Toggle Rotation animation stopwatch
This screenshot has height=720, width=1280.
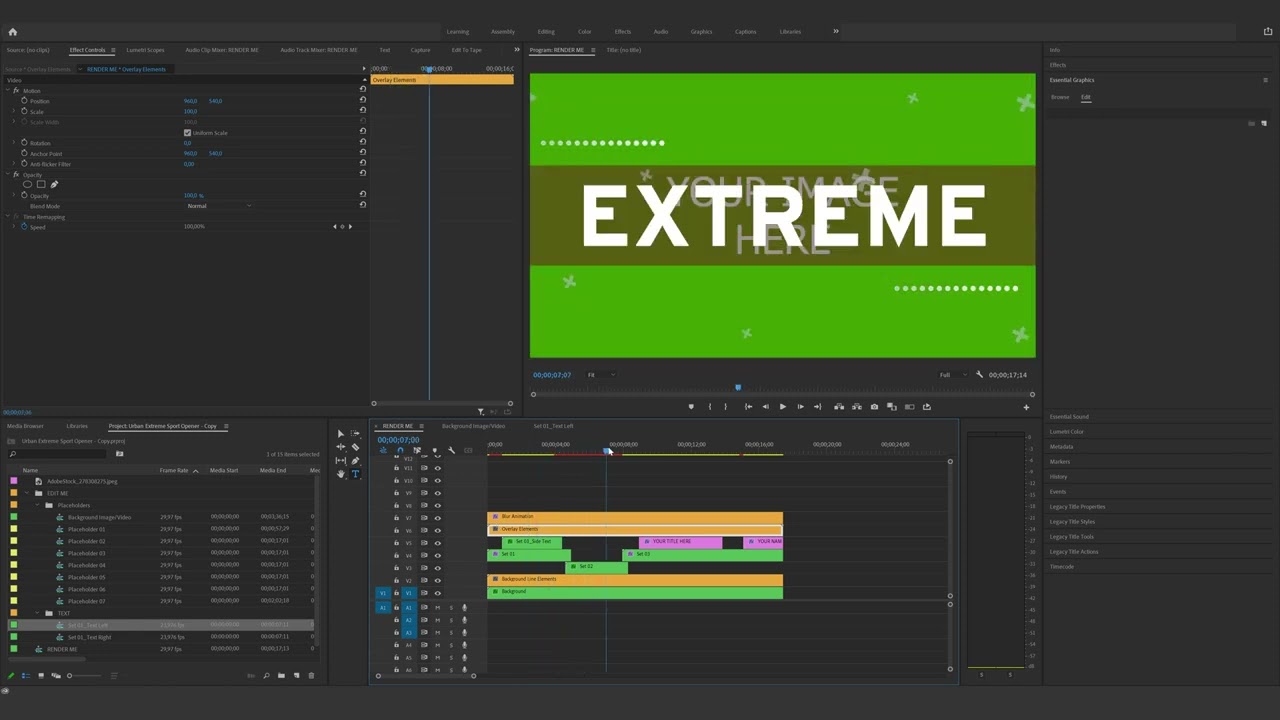tap(24, 143)
